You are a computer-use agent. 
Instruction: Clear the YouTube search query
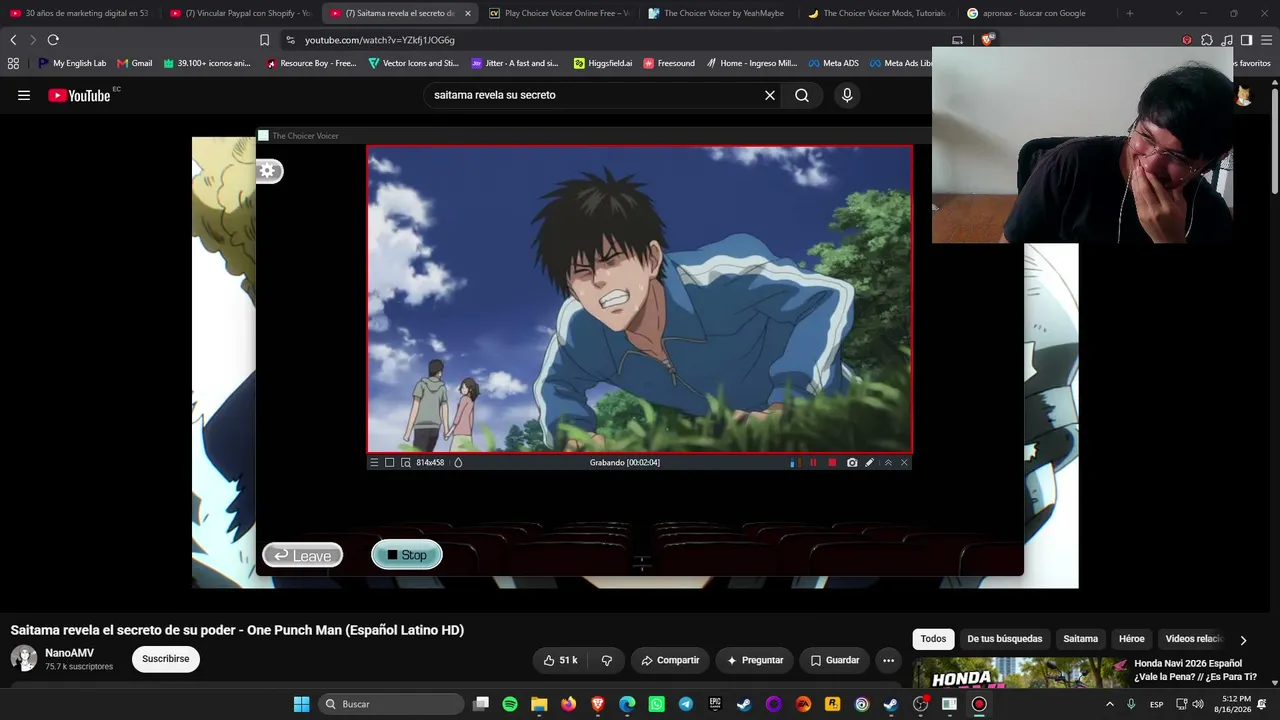coord(770,95)
